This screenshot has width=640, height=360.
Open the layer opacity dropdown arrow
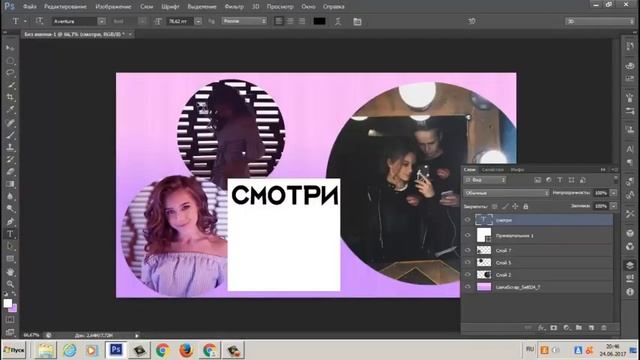point(613,193)
